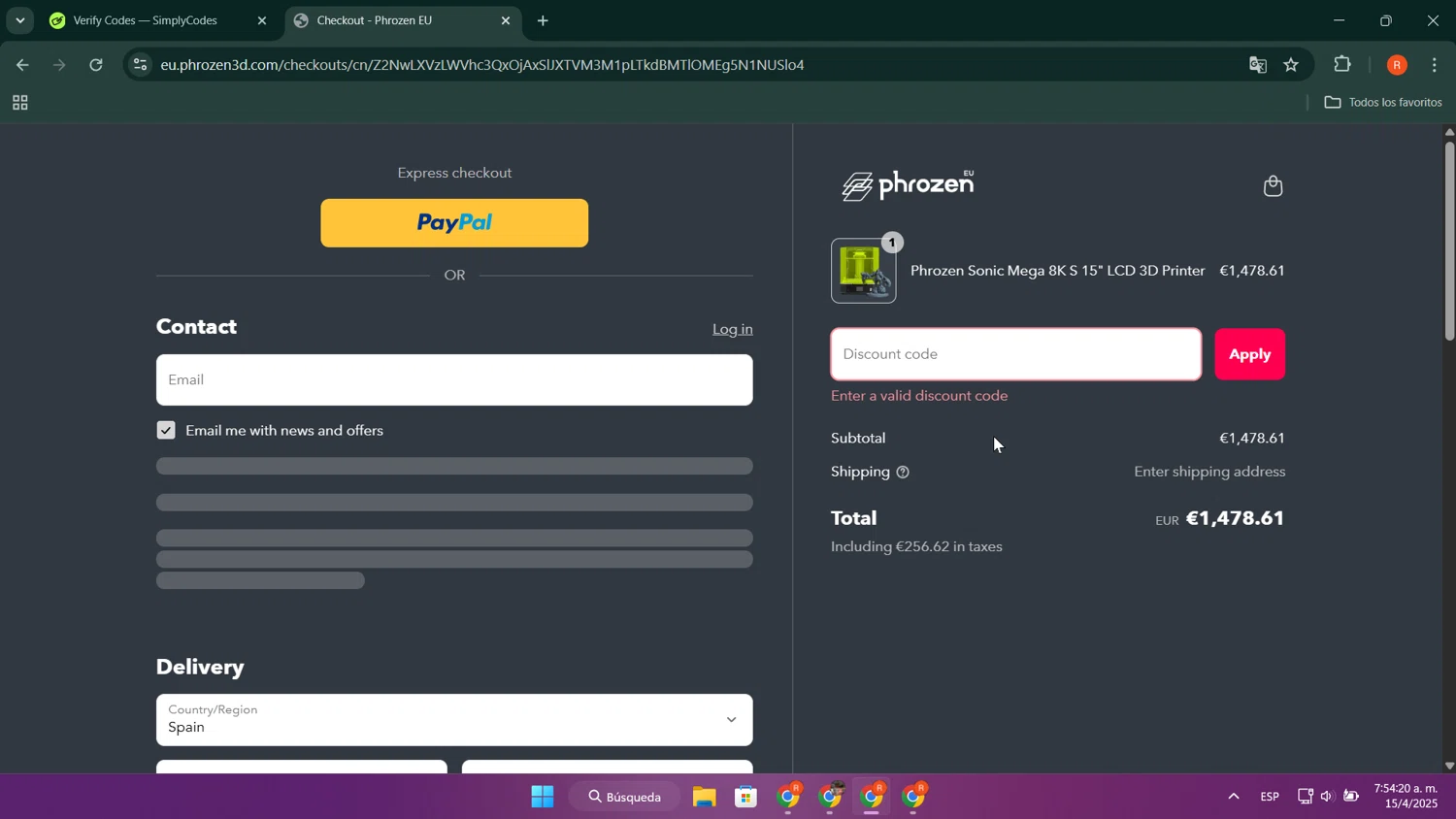Apply the discount code

tap(1249, 354)
